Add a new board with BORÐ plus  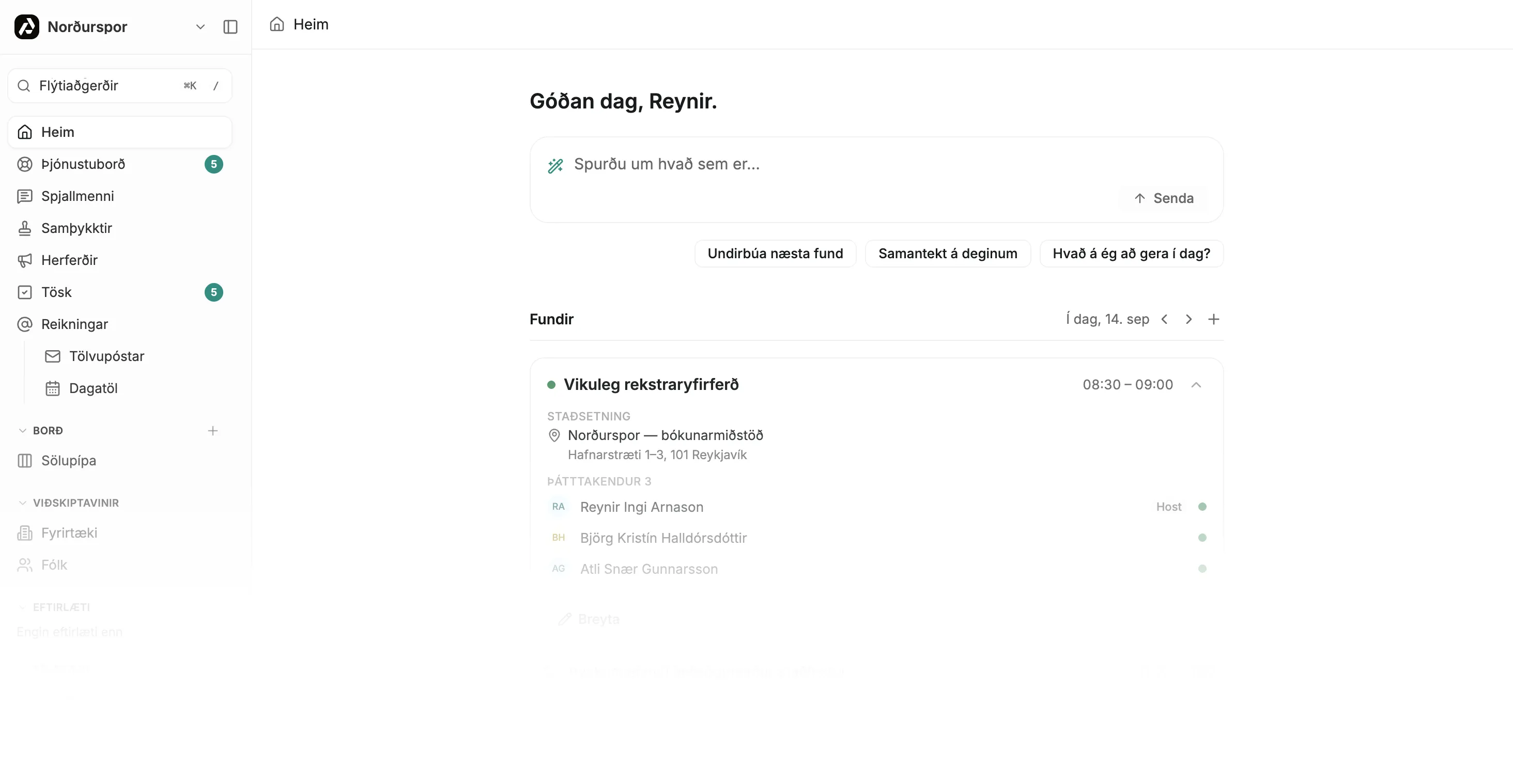click(212, 431)
